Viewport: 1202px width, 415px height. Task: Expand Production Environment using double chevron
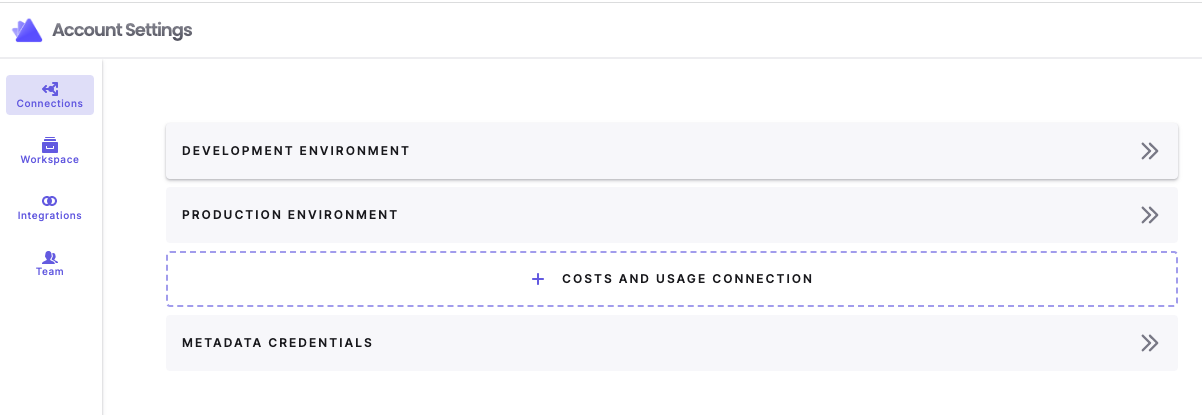(x=1149, y=215)
